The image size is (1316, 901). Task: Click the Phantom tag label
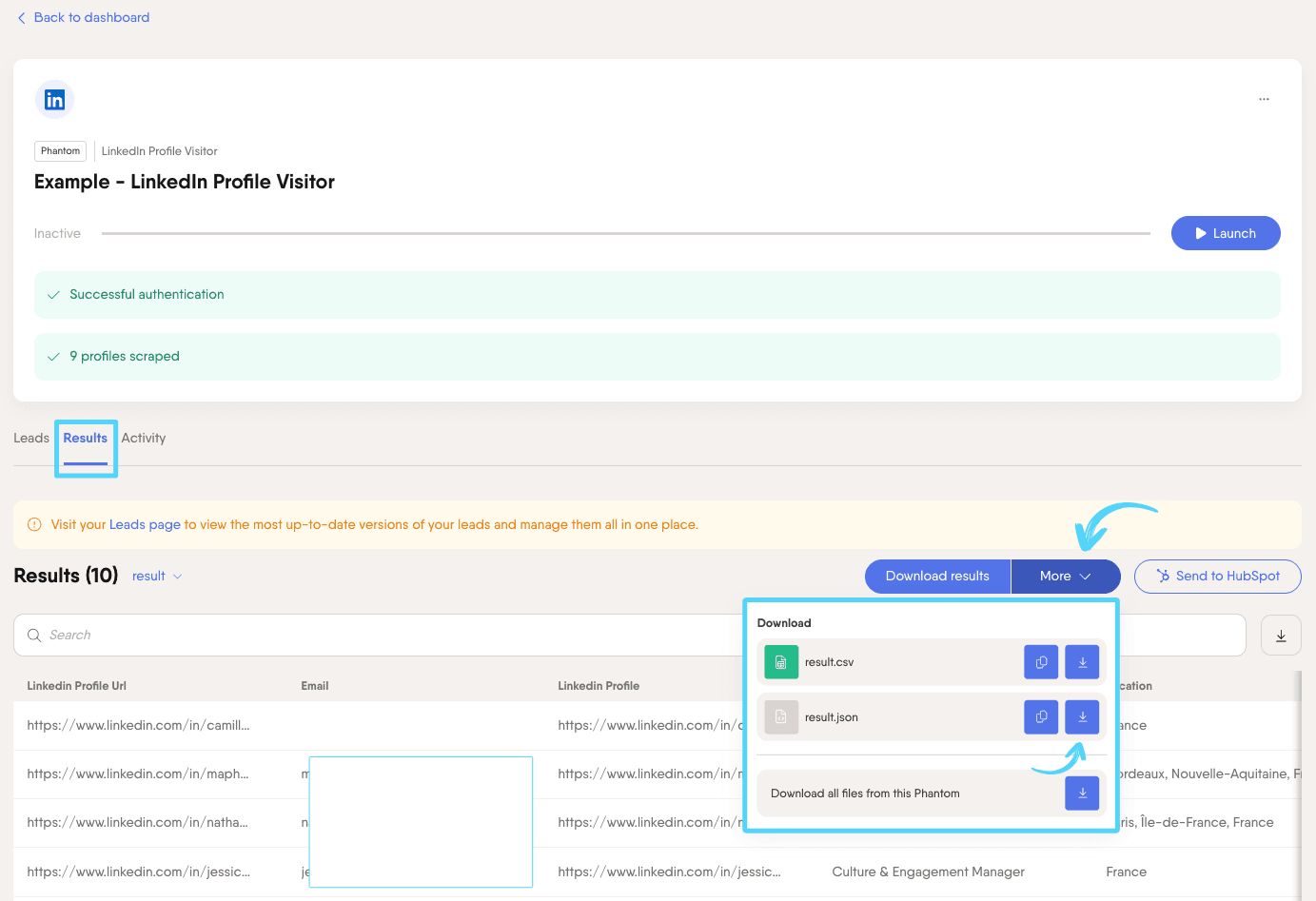(x=60, y=151)
